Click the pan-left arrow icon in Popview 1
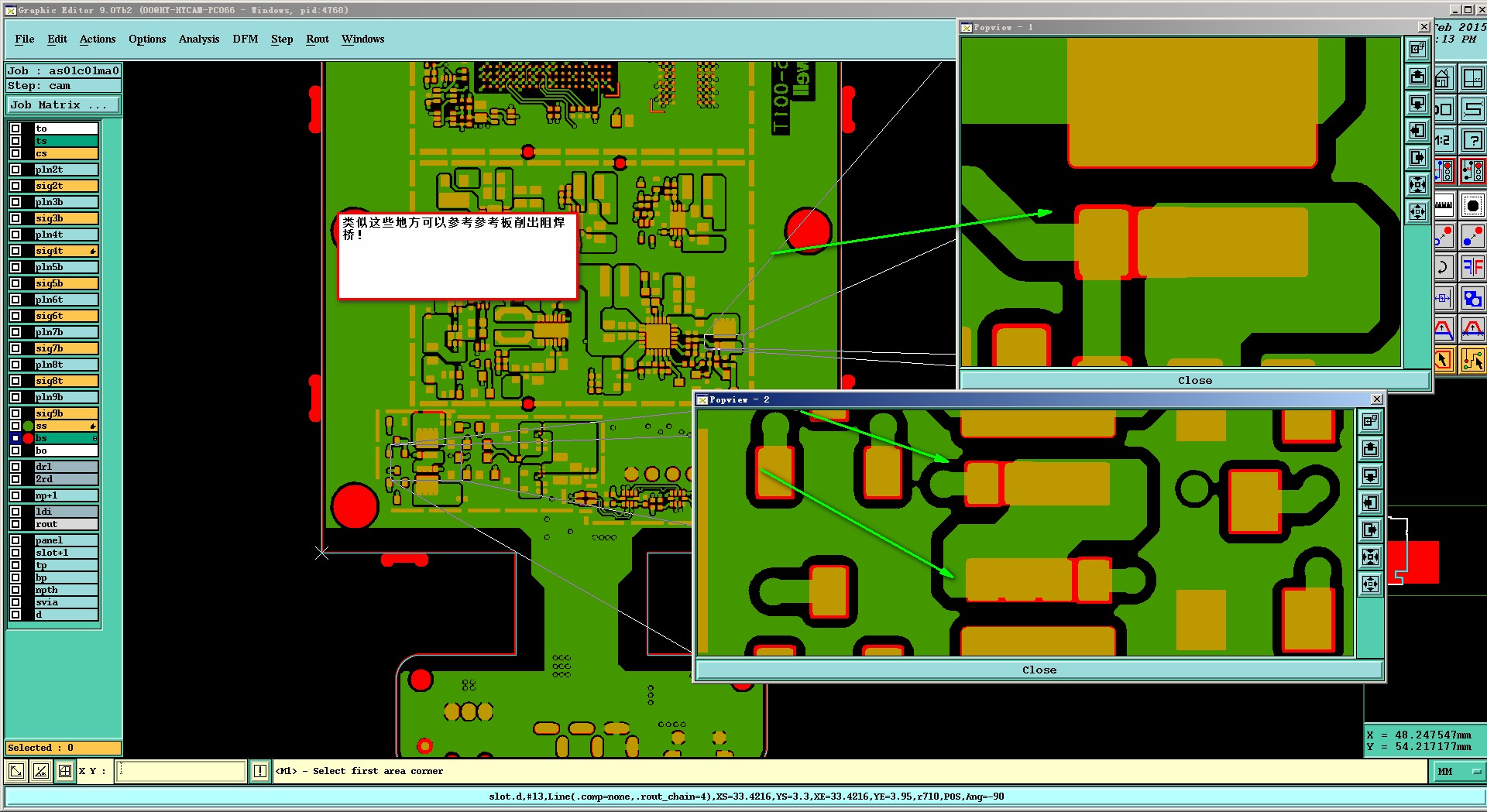1487x812 pixels. click(1417, 131)
